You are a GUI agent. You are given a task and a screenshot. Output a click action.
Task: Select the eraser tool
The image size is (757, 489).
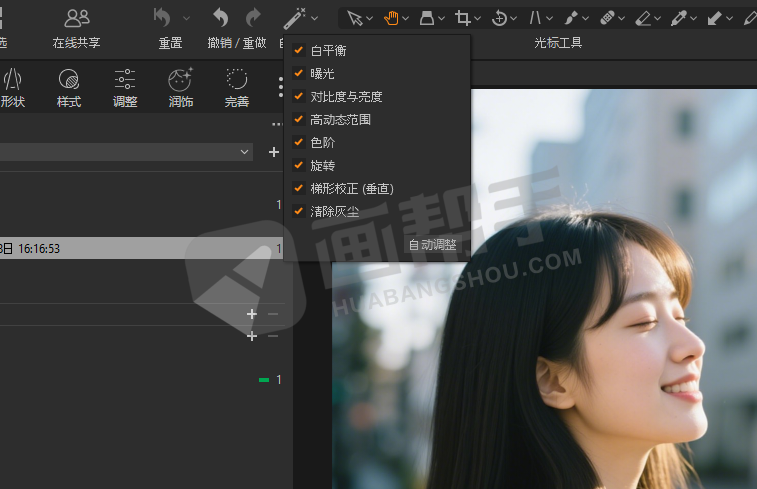click(x=643, y=18)
